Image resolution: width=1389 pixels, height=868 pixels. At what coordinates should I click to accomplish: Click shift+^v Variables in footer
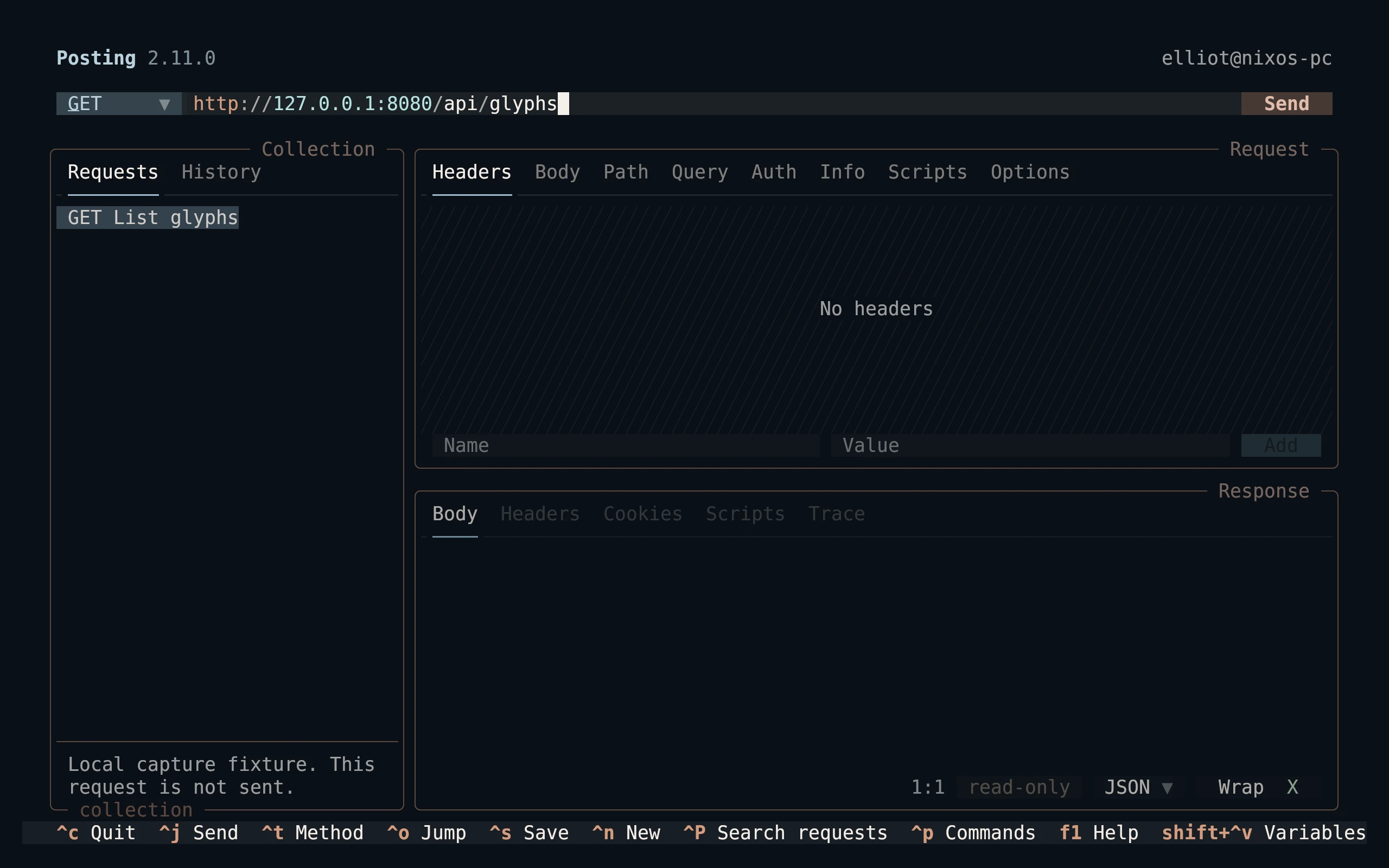[1264, 832]
